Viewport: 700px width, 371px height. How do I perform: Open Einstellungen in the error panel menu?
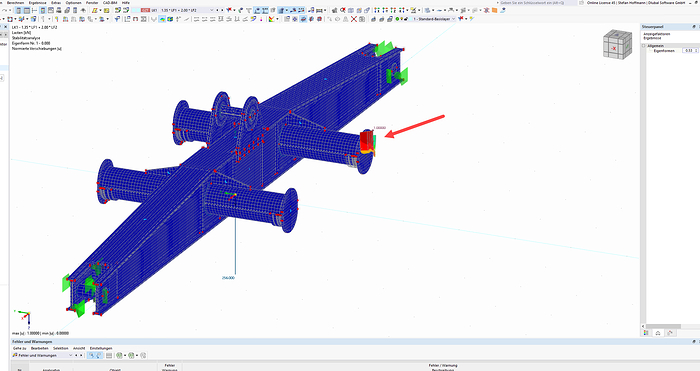click(101, 348)
